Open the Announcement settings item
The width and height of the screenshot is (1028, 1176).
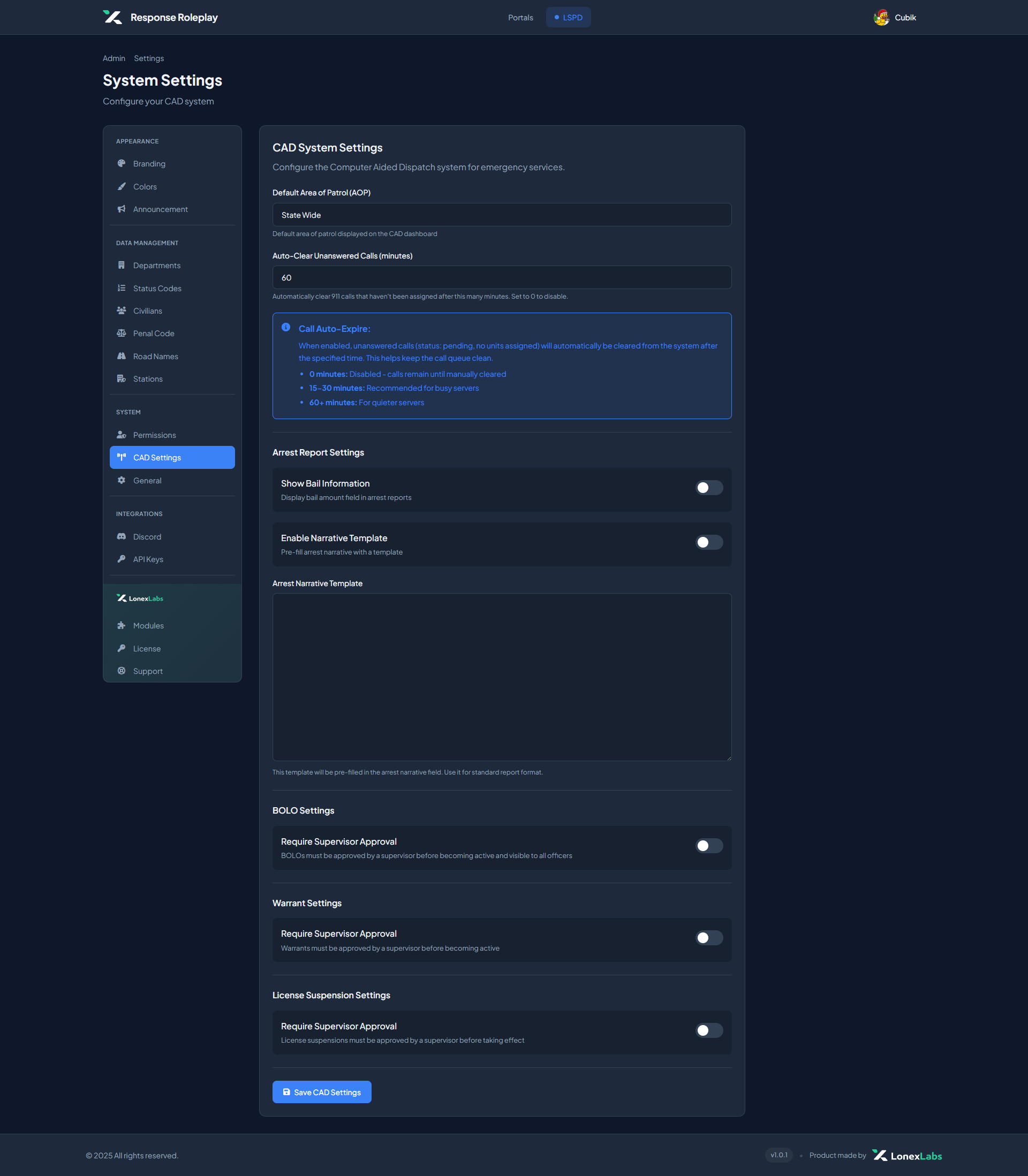point(172,209)
